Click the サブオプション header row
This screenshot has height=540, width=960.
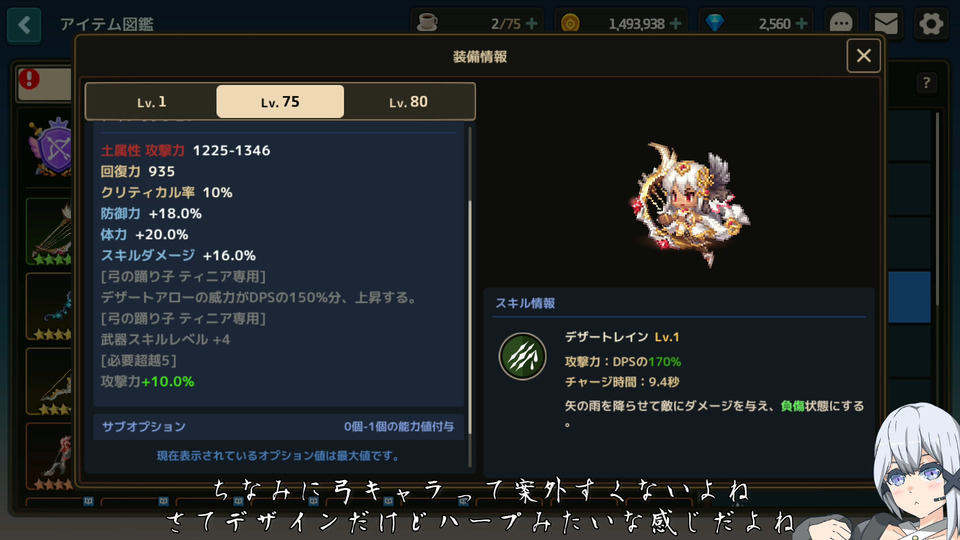(x=279, y=427)
